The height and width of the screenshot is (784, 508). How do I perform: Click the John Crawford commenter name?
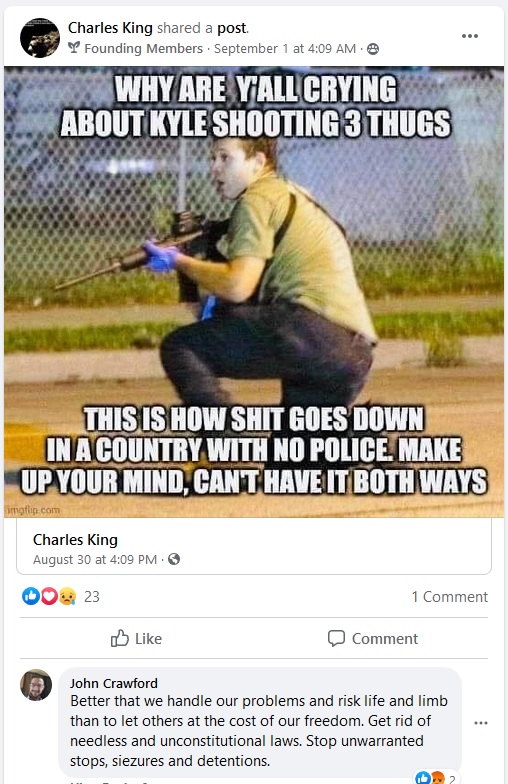point(114,683)
